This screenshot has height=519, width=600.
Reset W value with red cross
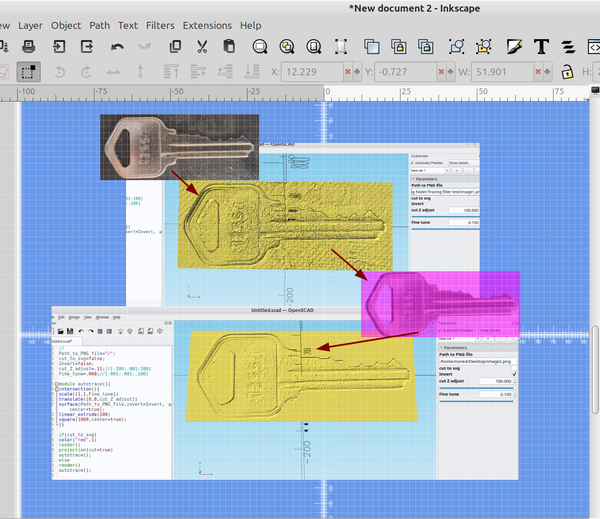pyautogui.click(x=538, y=72)
